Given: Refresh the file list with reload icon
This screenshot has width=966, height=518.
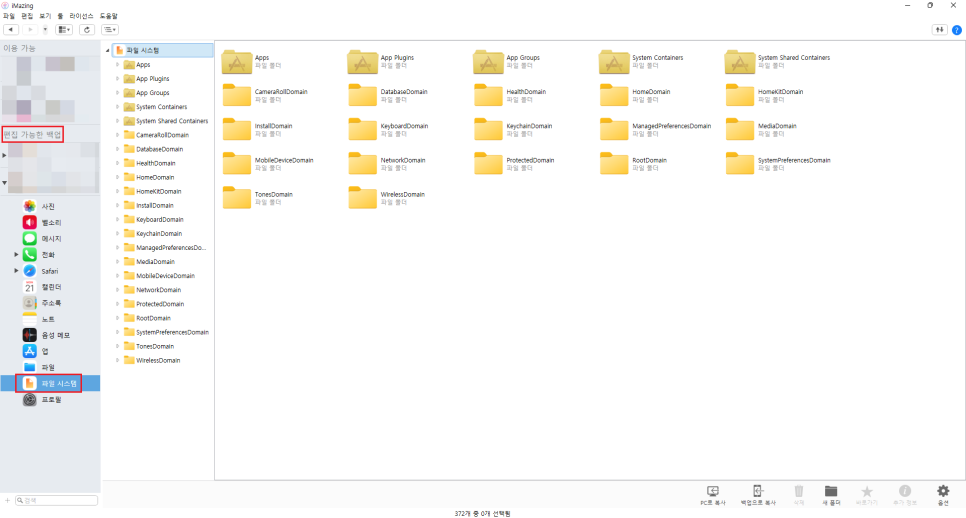Looking at the screenshot, I should 87,30.
